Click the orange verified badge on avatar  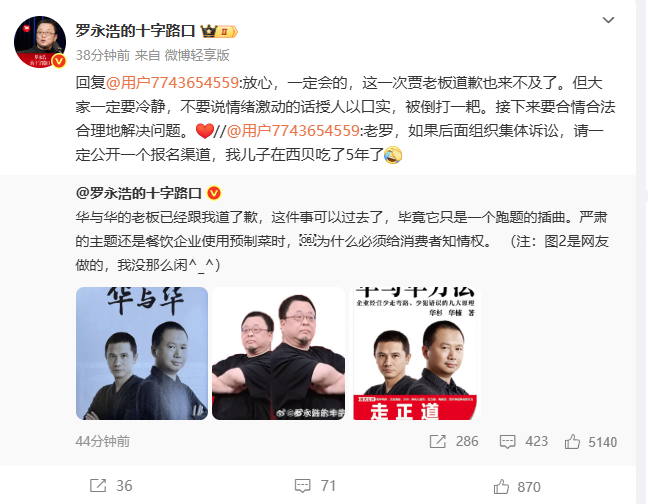point(59,61)
